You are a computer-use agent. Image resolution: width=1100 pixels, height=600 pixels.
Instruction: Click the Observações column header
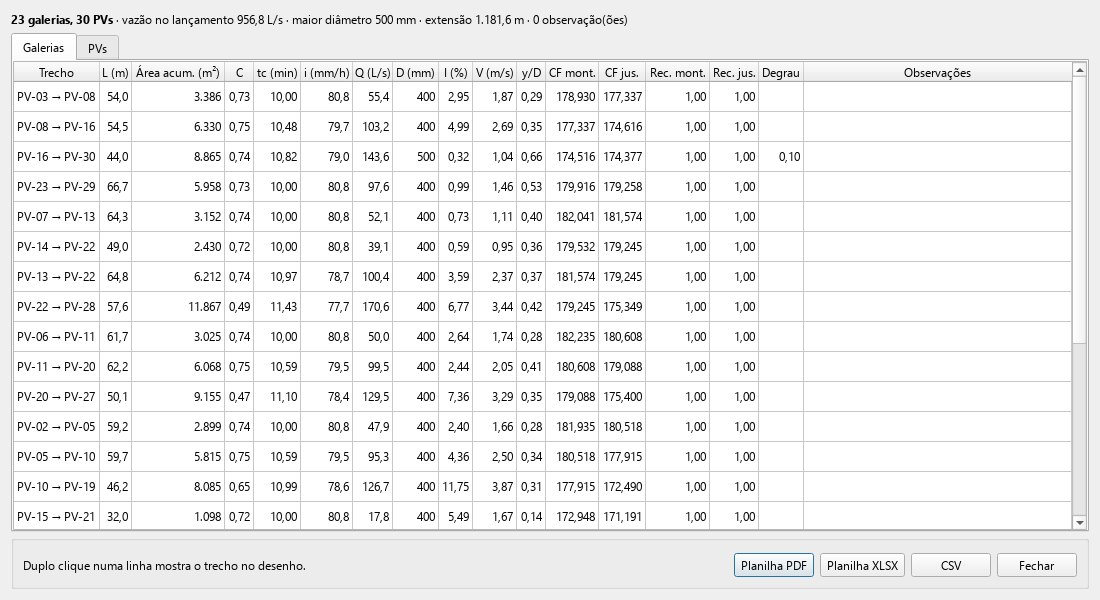[x=937, y=72]
